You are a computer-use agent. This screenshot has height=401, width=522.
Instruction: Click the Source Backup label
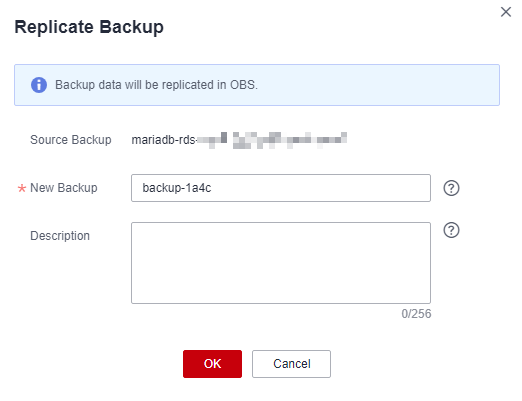coord(71,140)
